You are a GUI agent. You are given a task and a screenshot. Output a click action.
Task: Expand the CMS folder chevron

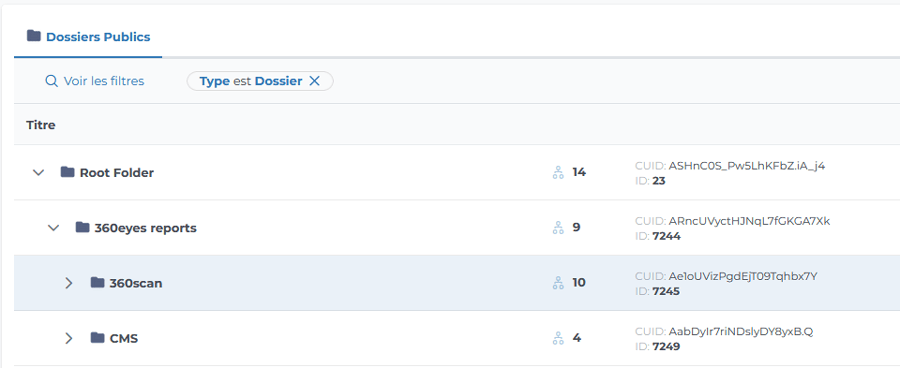click(69, 338)
